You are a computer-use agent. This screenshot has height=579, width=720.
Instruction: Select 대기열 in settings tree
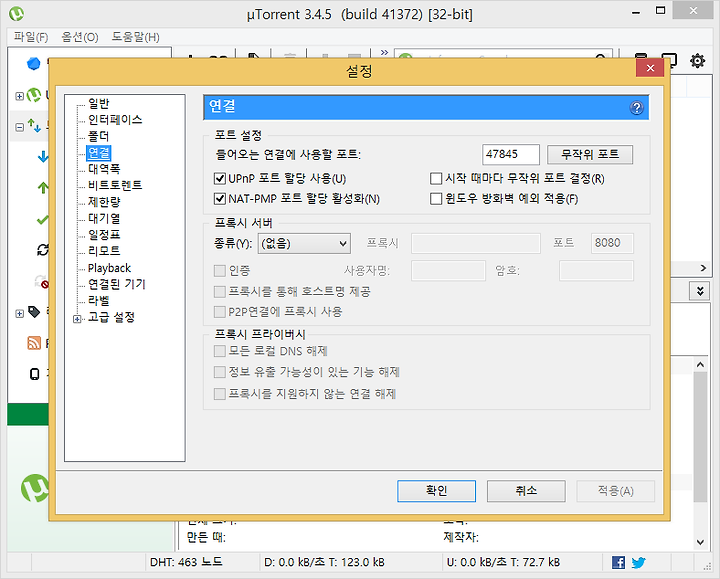tap(104, 219)
